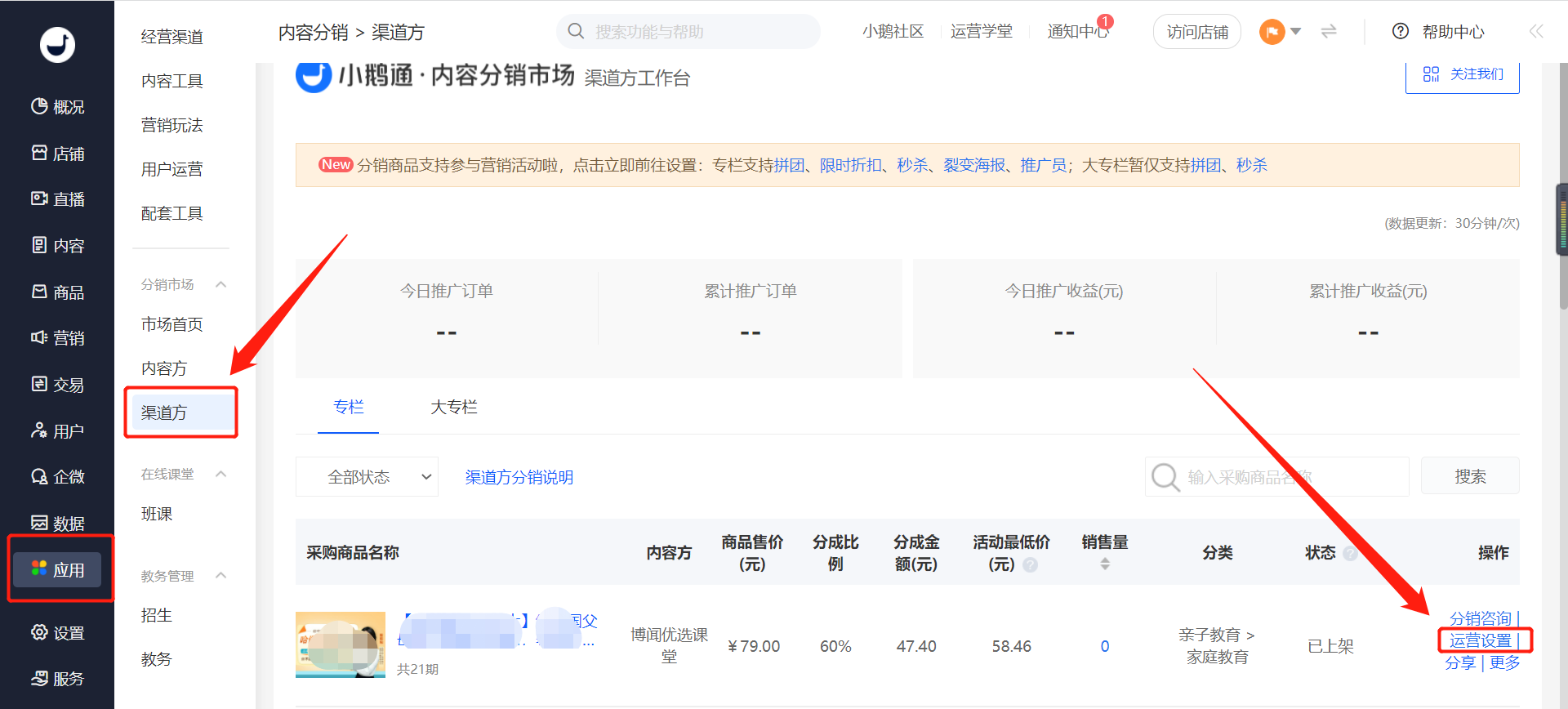Image resolution: width=1568 pixels, height=709 pixels.
Task: Collapse the 分销市场 menu group
Action: click(220, 284)
